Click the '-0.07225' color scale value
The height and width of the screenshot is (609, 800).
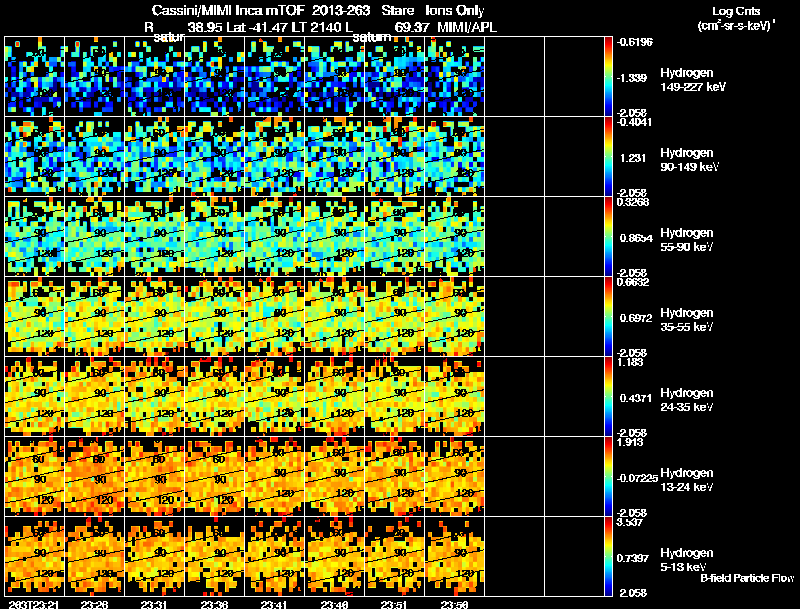637,478
